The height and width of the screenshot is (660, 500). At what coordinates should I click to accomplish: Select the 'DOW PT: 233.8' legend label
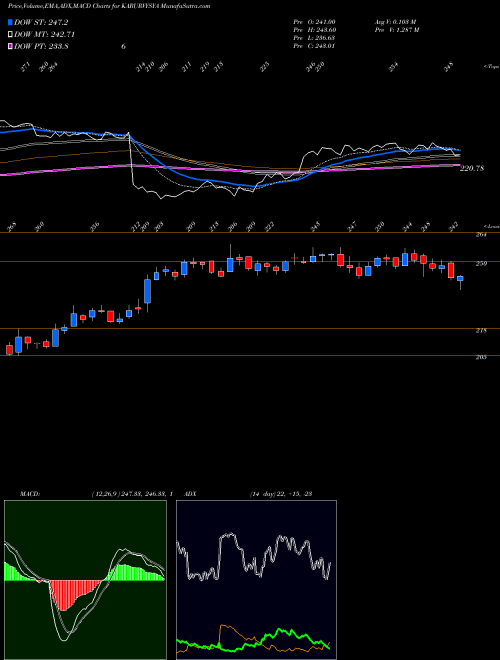41,46
